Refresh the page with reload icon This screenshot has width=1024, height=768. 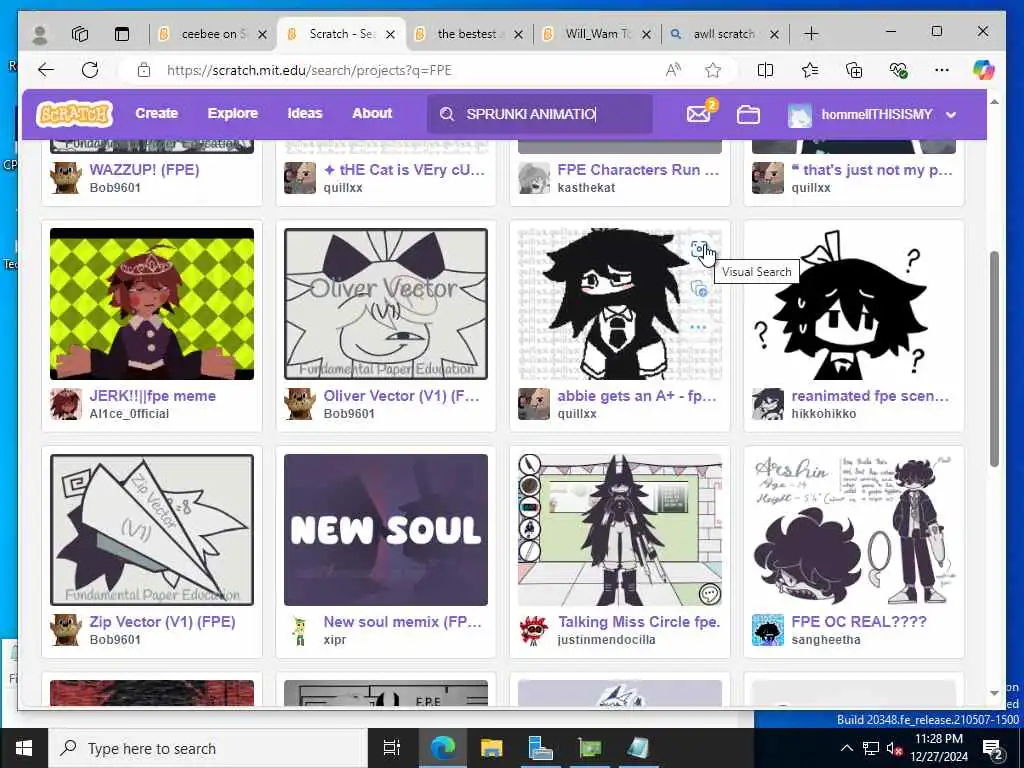[x=90, y=70]
